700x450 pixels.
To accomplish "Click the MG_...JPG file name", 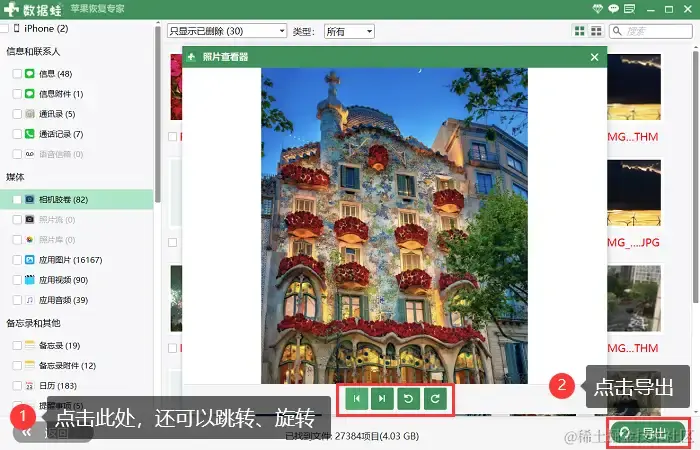I will pos(633,242).
